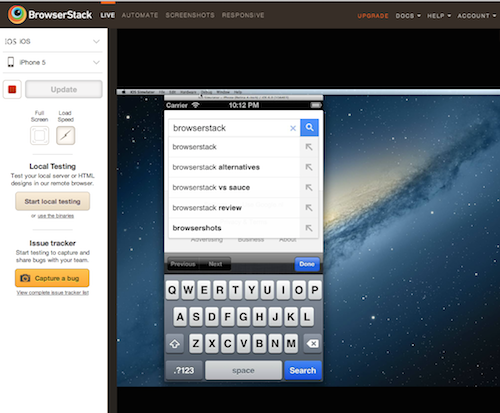500x413 pixels.
Task: Switch to the Automate tab
Action: [140, 15]
